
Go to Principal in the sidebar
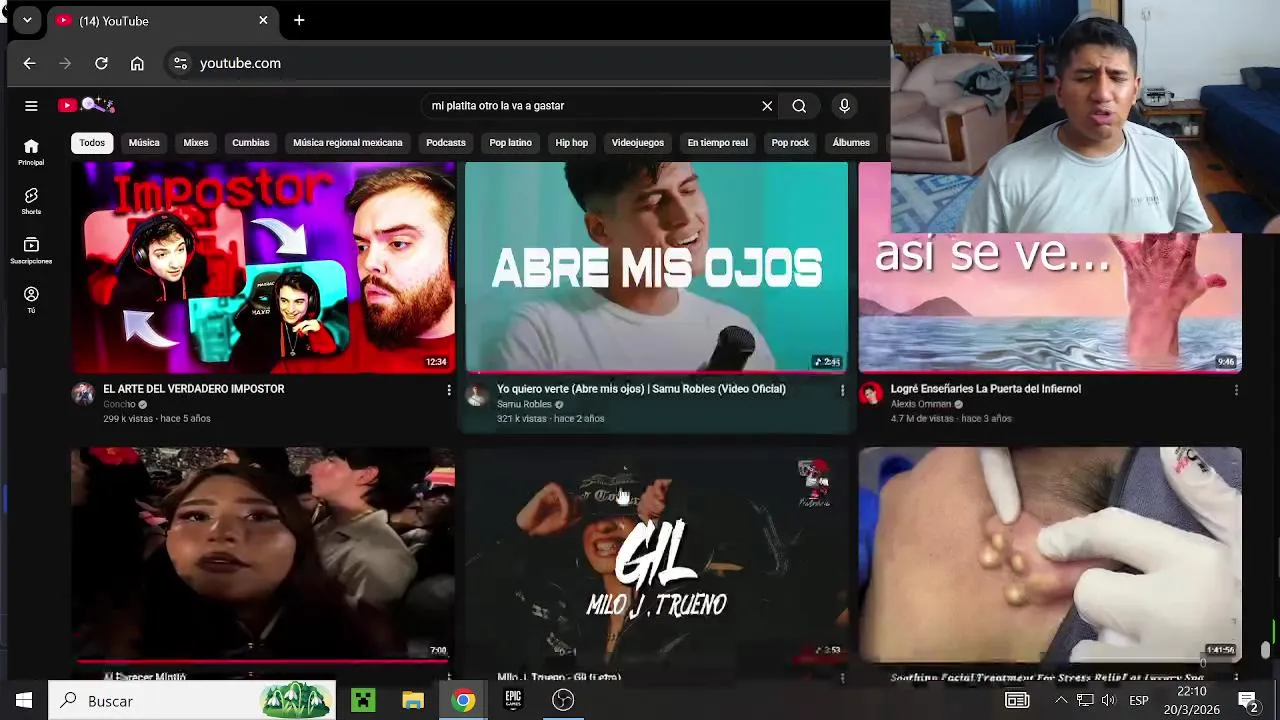point(31,151)
